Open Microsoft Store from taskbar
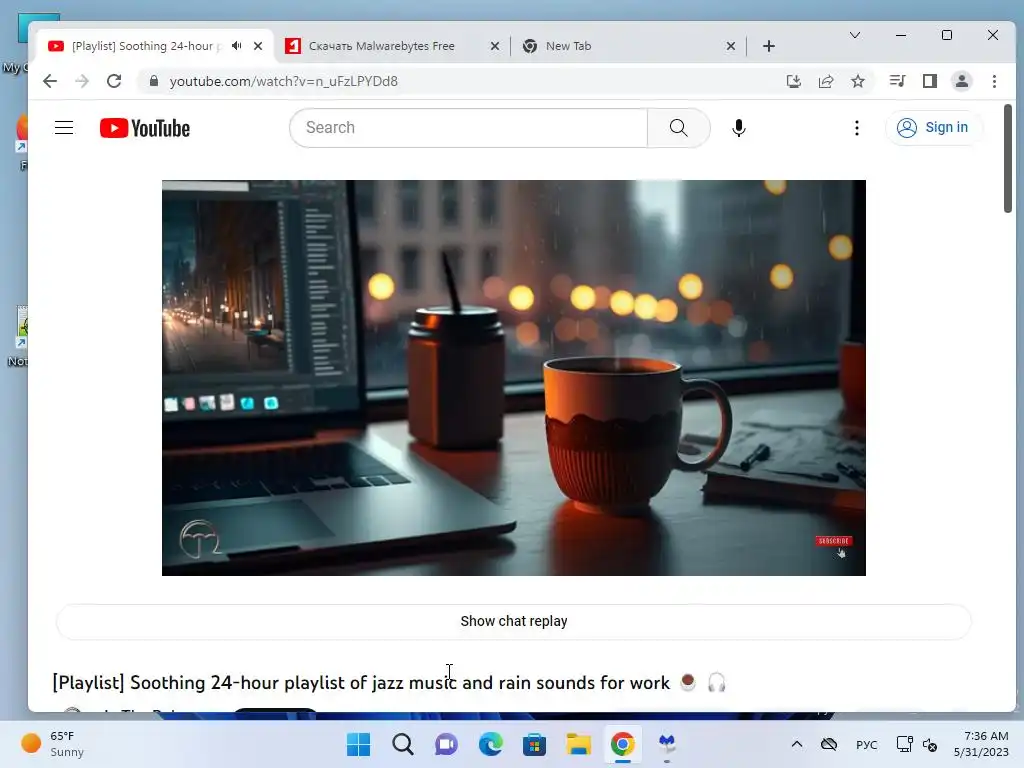Screen dimensions: 1024x768 pyautogui.click(x=534, y=744)
